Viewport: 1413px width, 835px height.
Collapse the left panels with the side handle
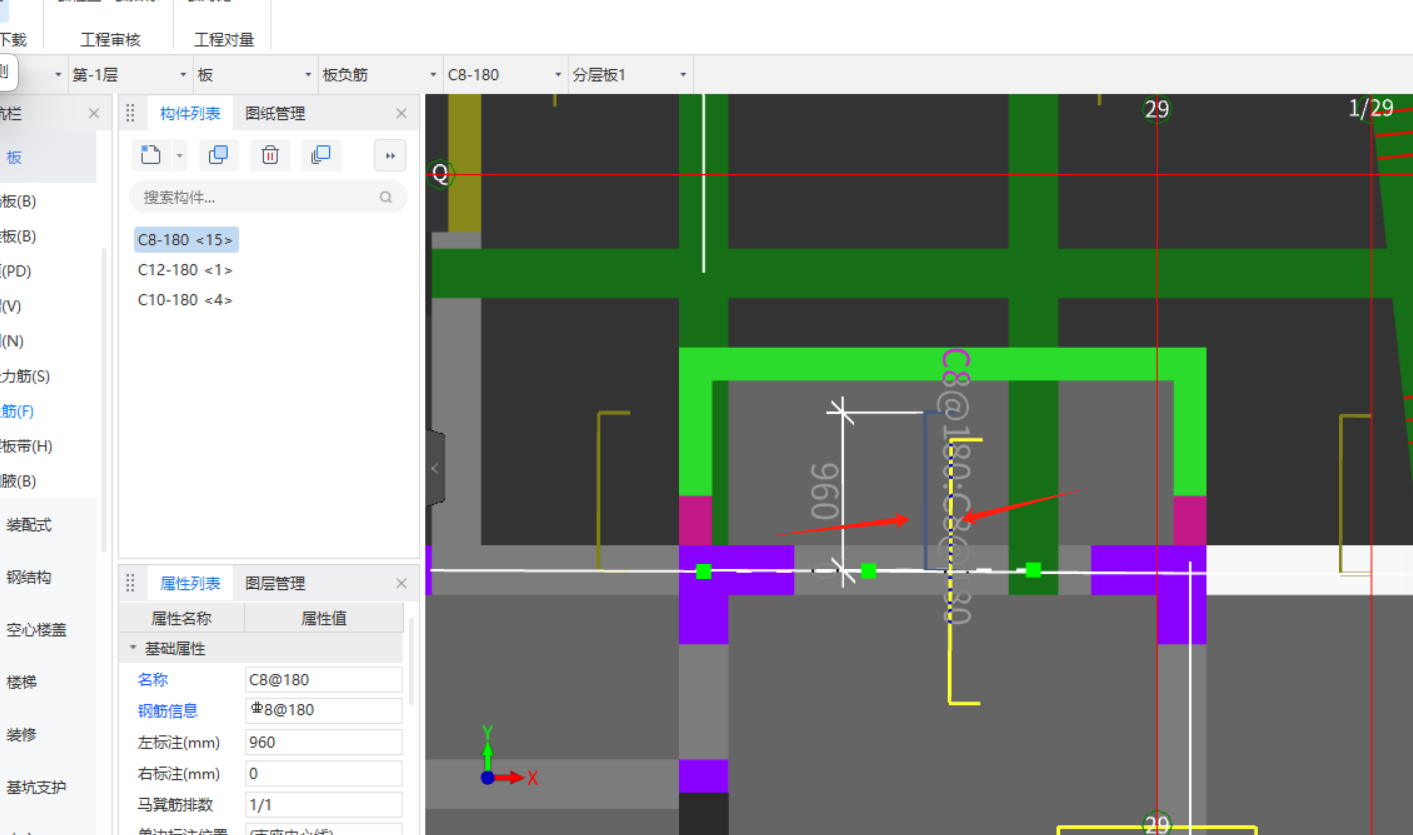(434, 468)
